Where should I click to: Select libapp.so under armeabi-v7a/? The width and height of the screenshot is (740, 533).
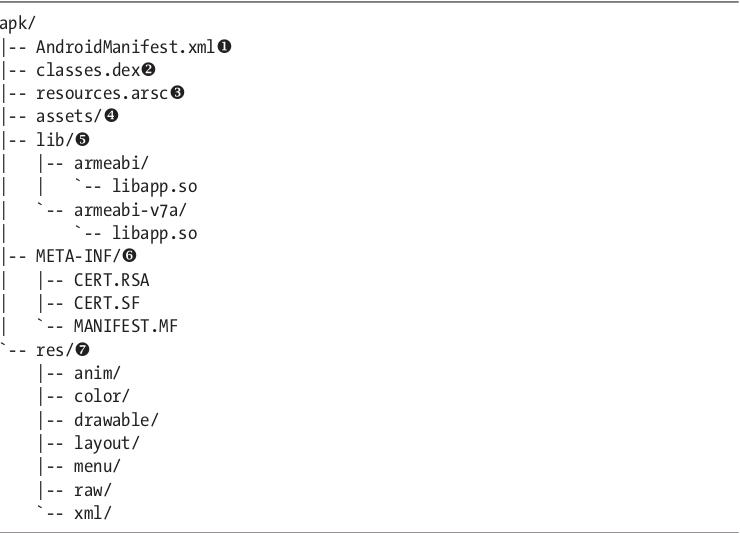[154, 233]
